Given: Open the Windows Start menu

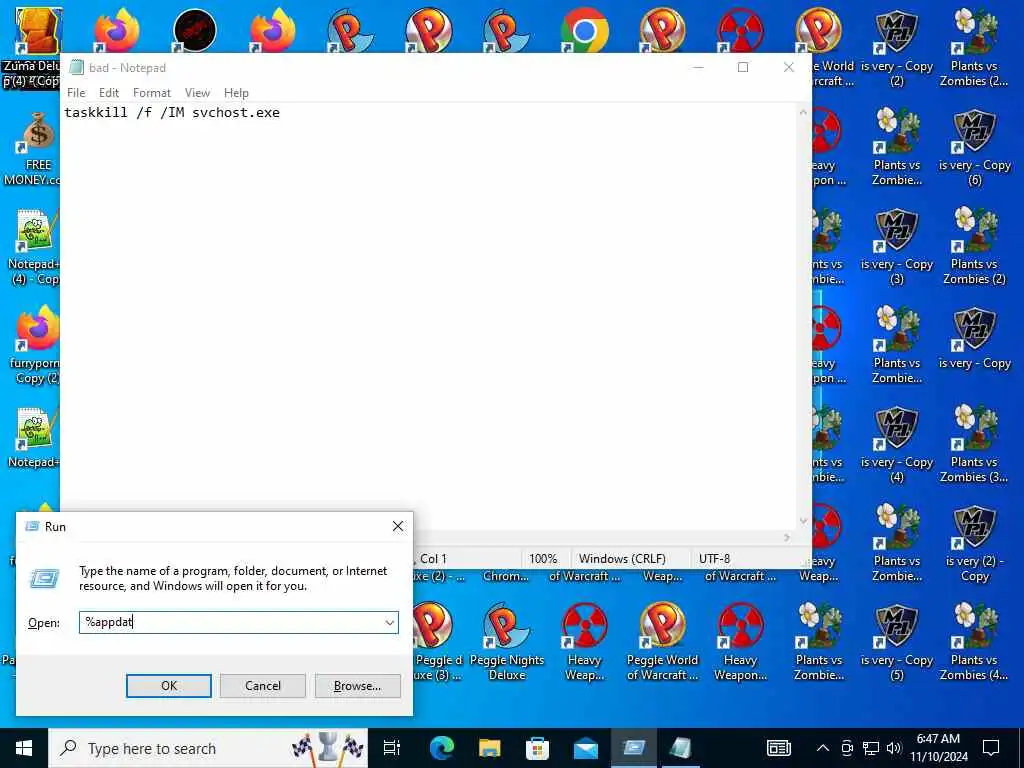Looking at the screenshot, I should [x=24, y=748].
